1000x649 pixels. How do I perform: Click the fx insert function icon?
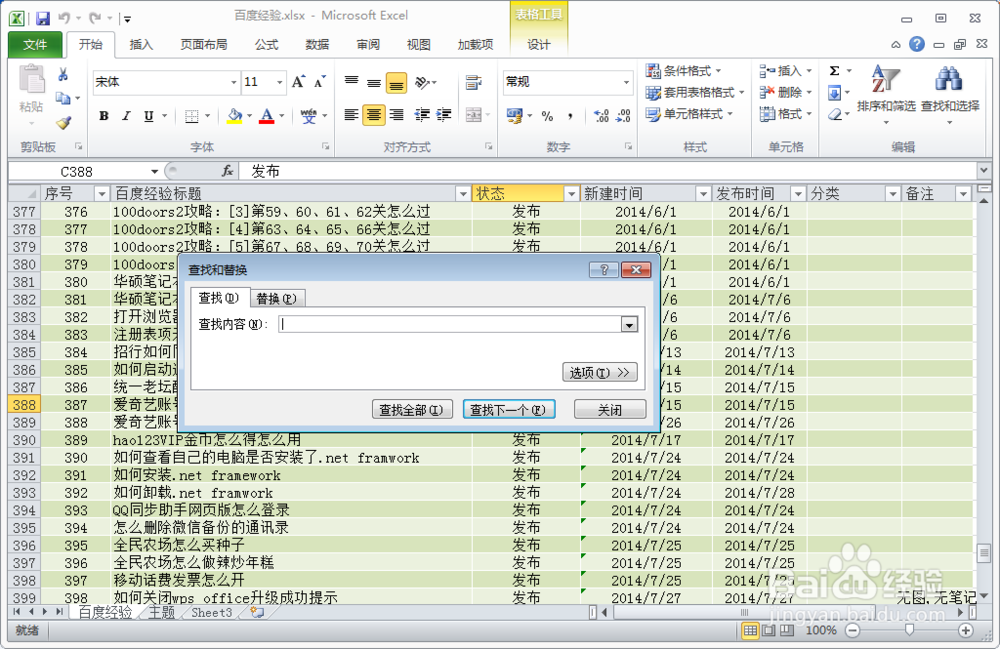click(x=227, y=171)
